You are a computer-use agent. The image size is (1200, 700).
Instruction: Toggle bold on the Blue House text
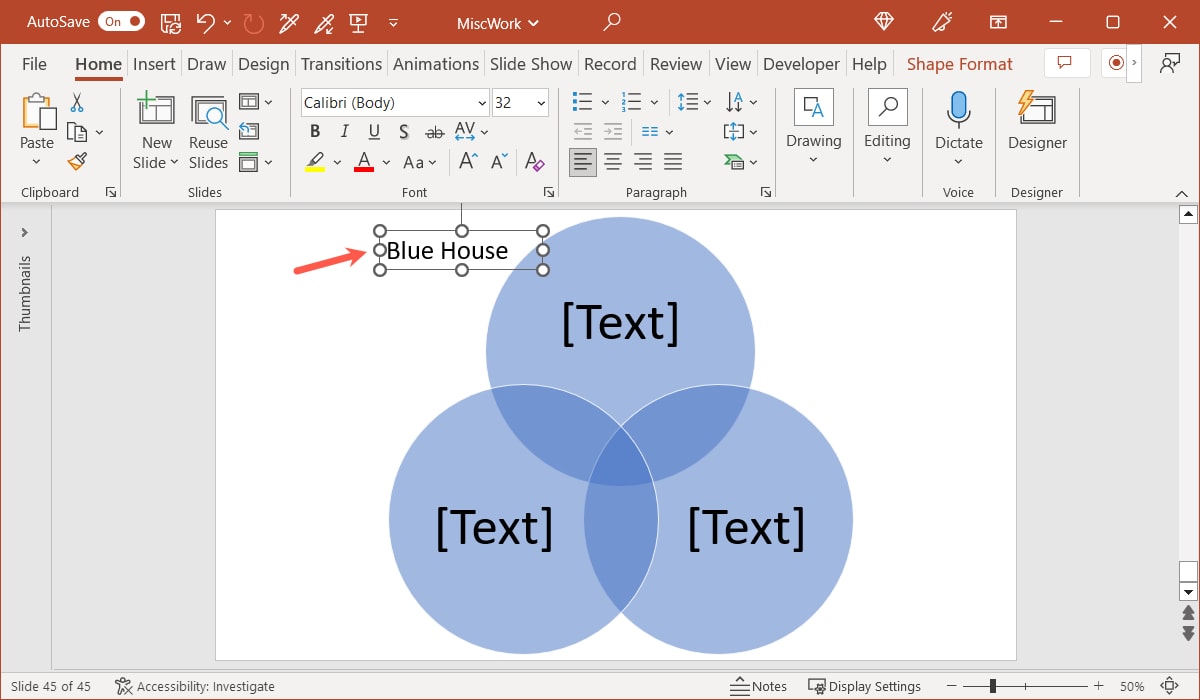(314, 131)
